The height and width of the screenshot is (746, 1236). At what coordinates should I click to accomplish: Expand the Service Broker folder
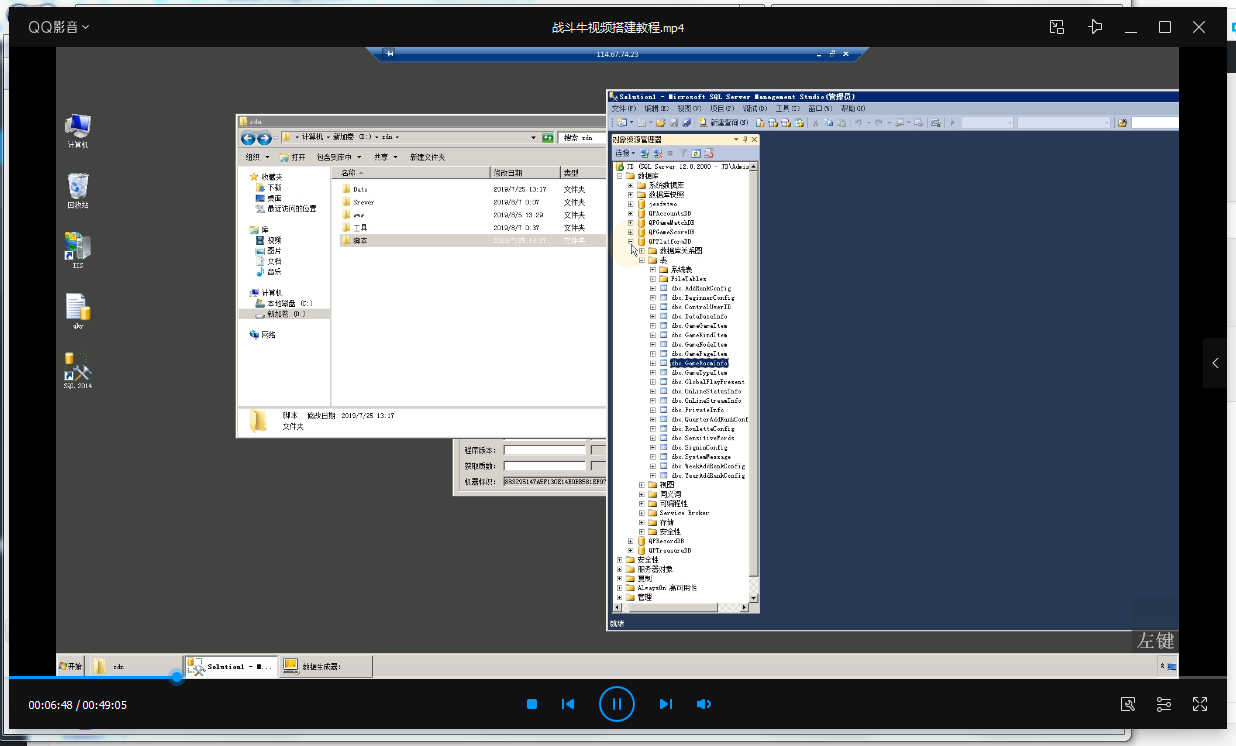[641, 513]
